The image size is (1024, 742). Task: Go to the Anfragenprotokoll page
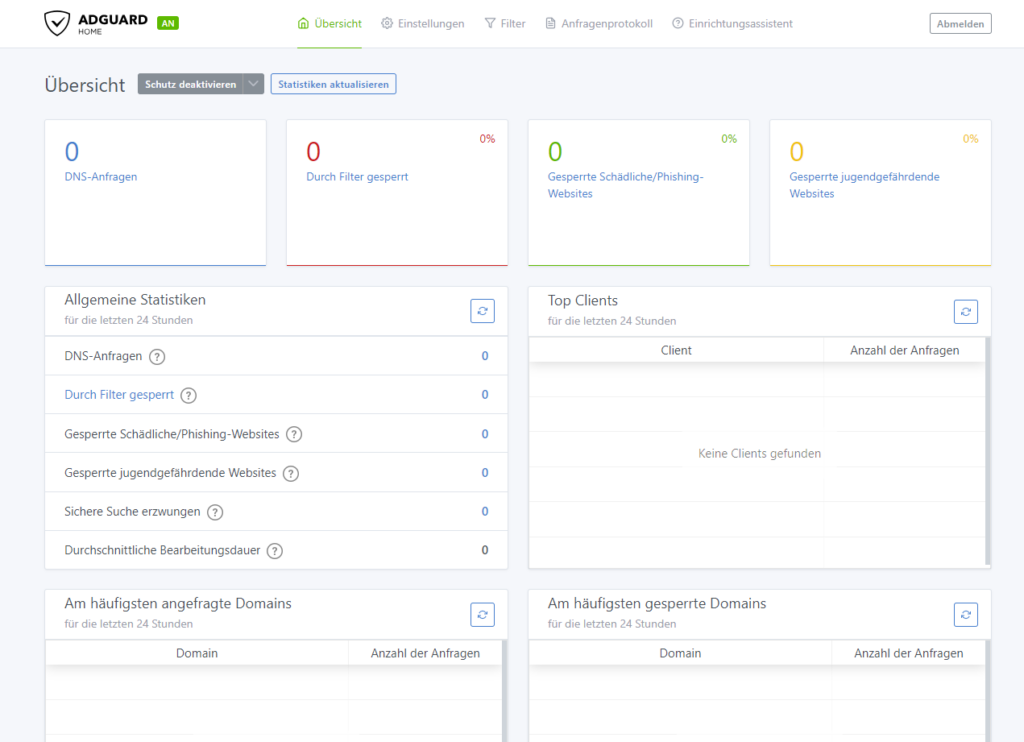pyautogui.click(x=599, y=24)
